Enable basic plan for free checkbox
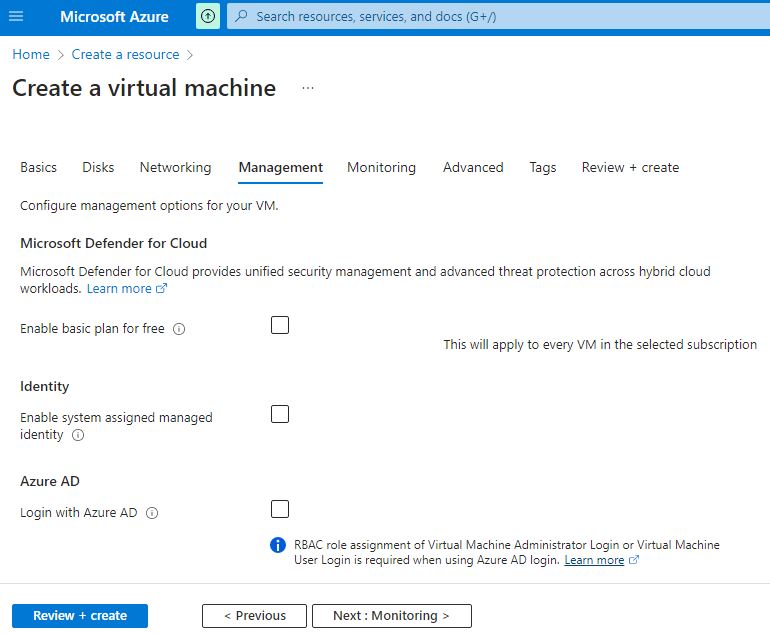The width and height of the screenshot is (770, 634). click(x=280, y=325)
